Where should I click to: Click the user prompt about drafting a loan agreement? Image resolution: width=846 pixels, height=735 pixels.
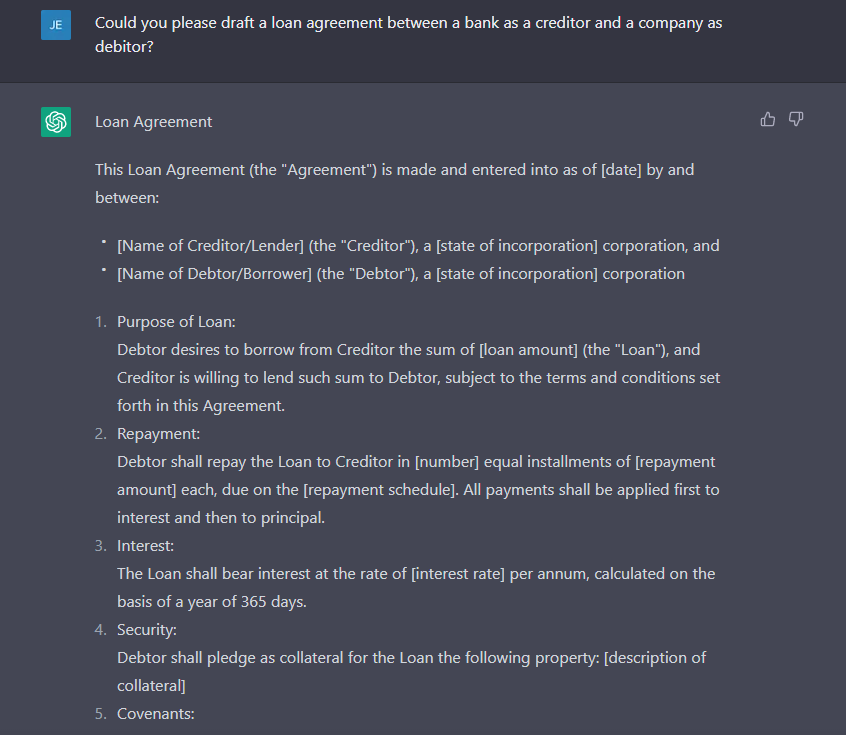pyautogui.click(x=408, y=35)
